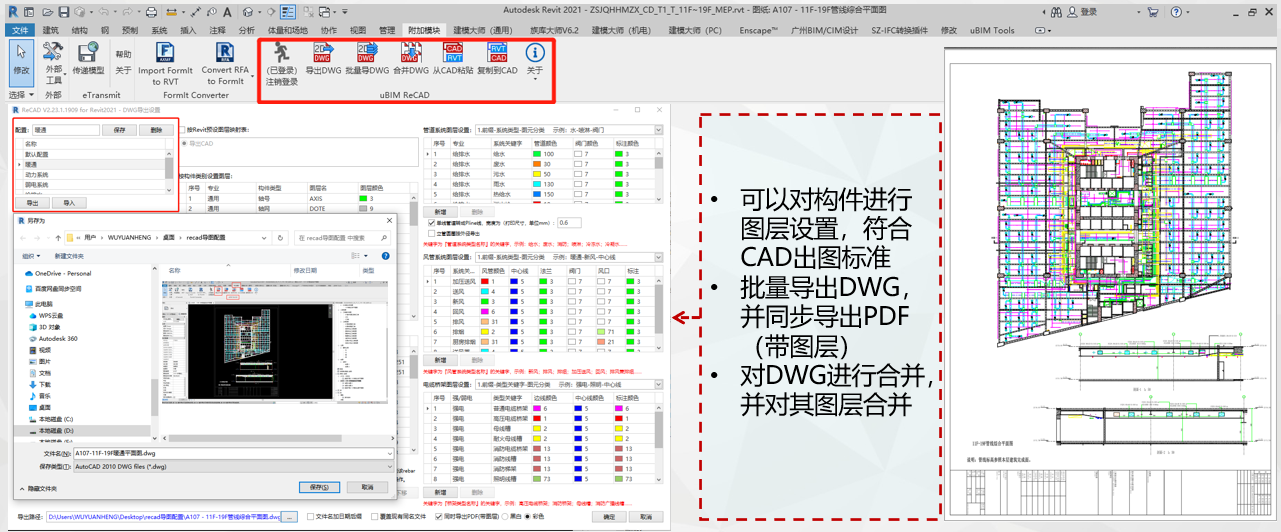Click the 导入 button under config list
Image resolution: width=1281 pixels, height=532 pixels.
pyautogui.click(x=70, y=202)
